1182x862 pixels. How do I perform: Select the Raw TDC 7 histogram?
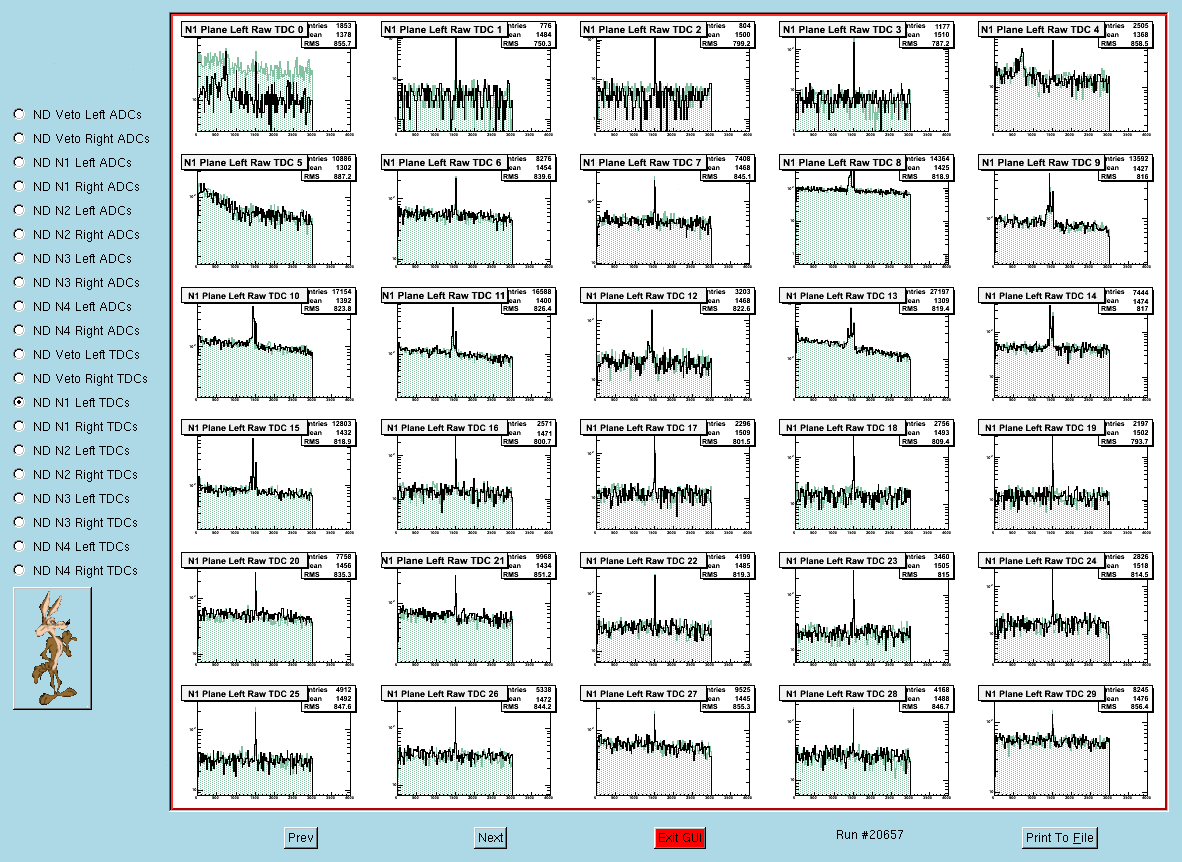666,213
